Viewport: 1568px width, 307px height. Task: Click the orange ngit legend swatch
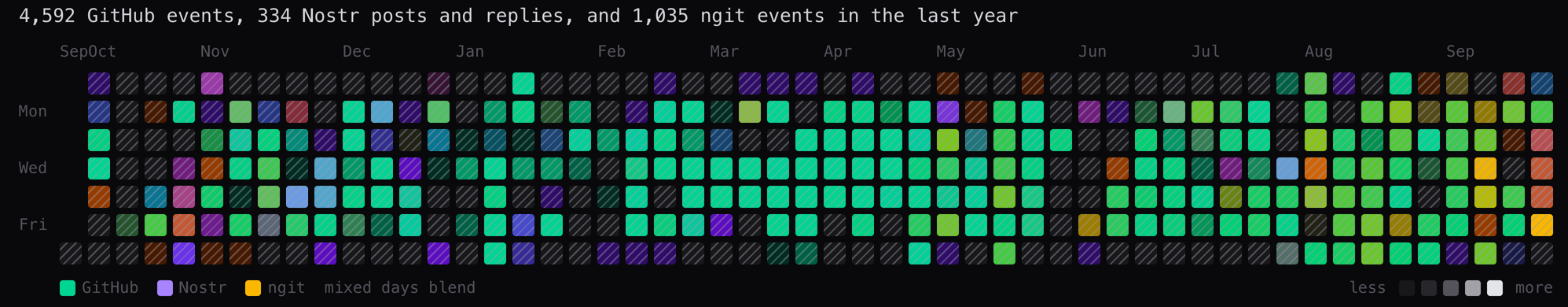coord(253,288)
